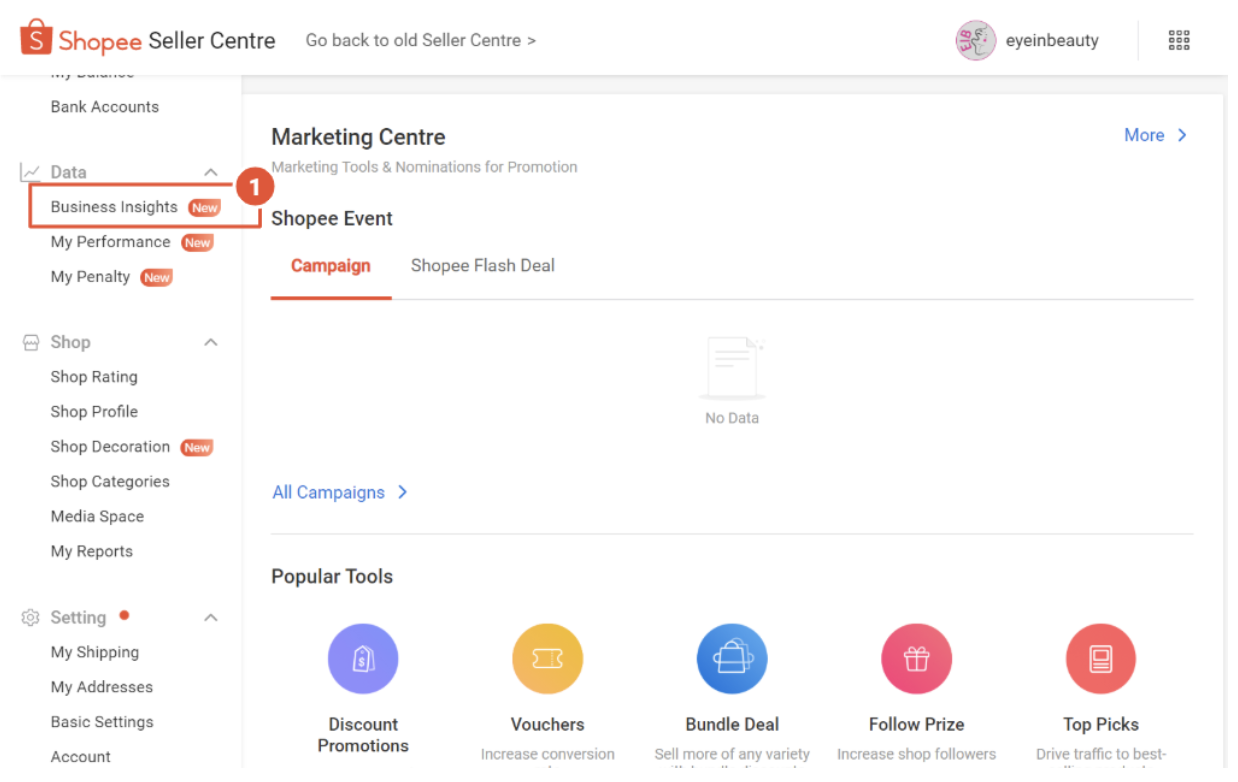Select the Campaign tab
This screenshot has width=1238, height=782.
[330, 265]
